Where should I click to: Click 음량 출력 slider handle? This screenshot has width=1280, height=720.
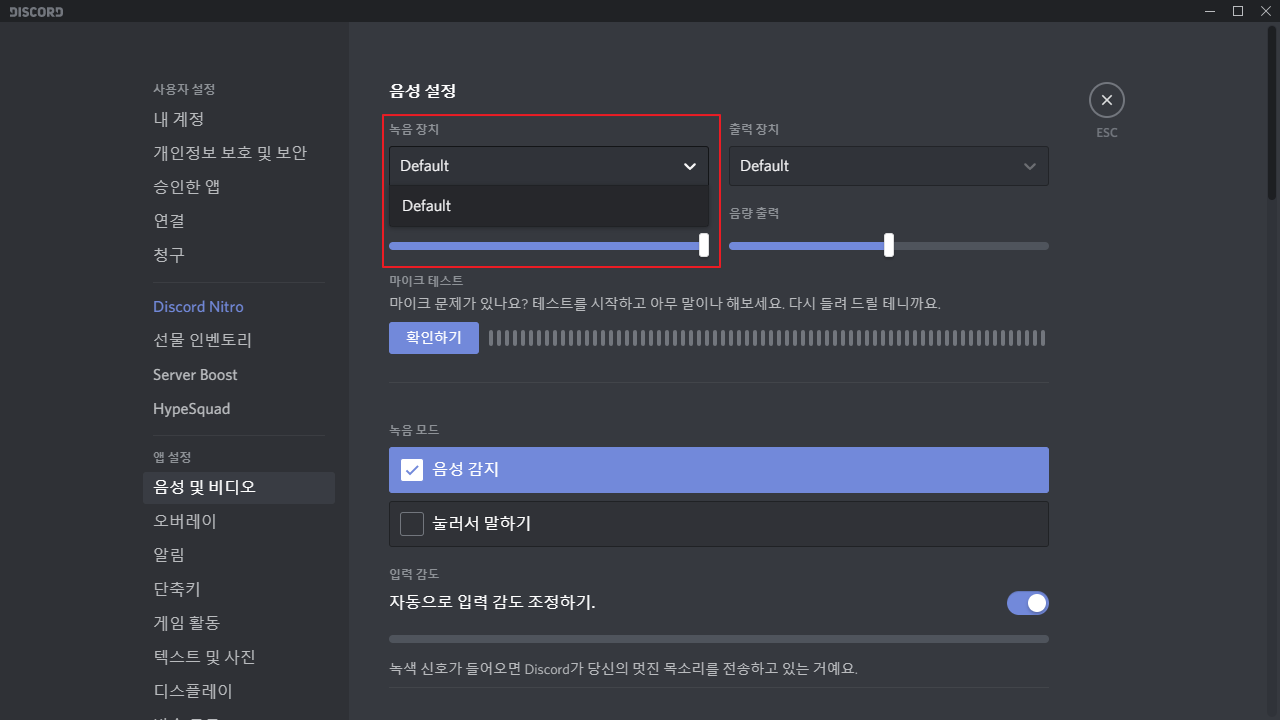[x=889, y=245]
